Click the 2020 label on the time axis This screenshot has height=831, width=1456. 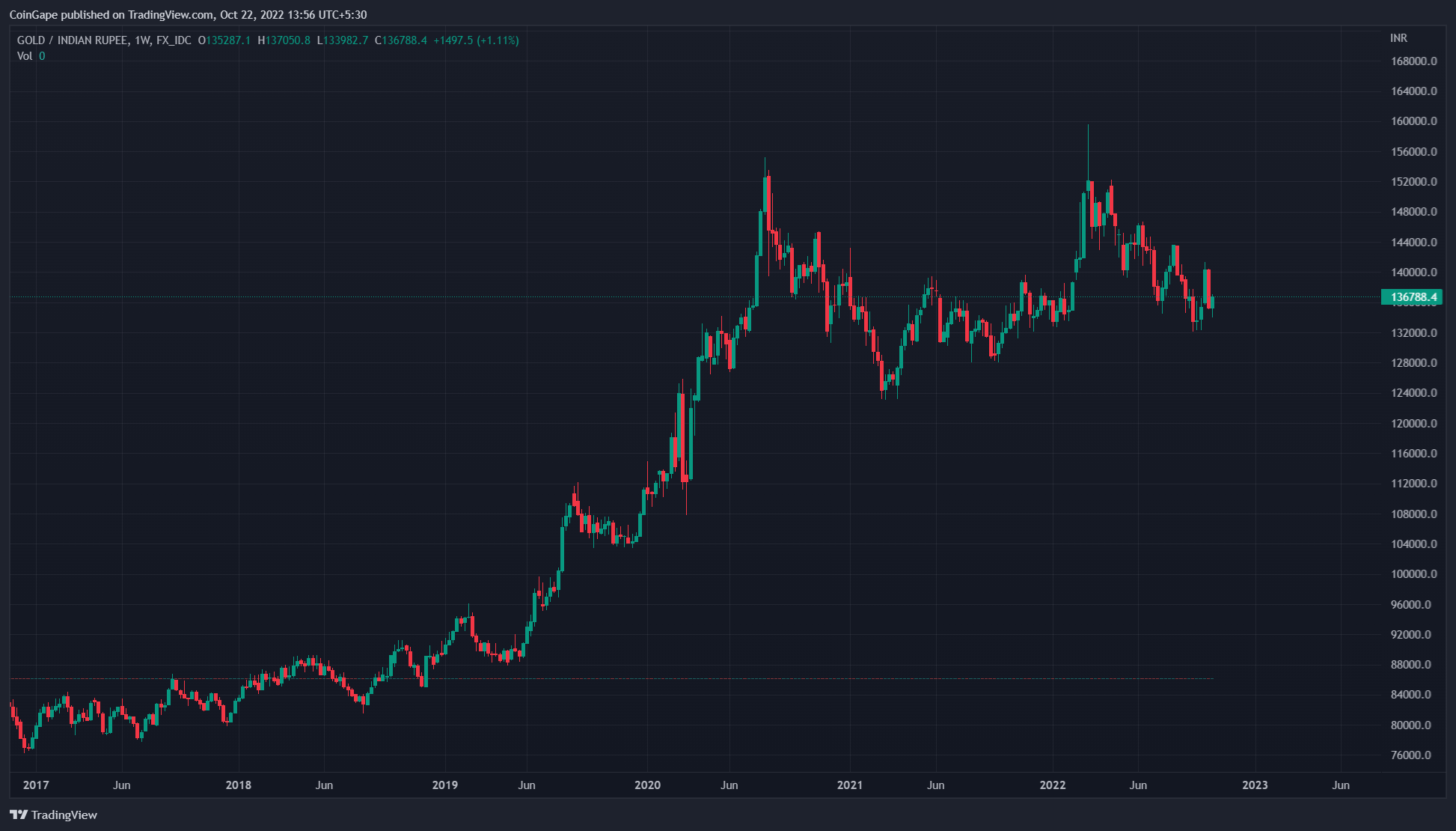647,785
